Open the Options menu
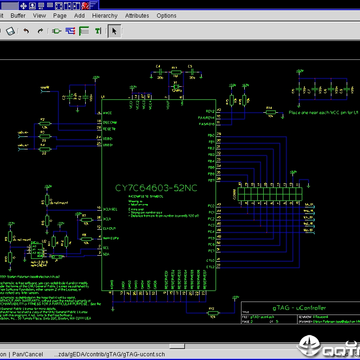 pyautogui.click(x=166, y=16)
